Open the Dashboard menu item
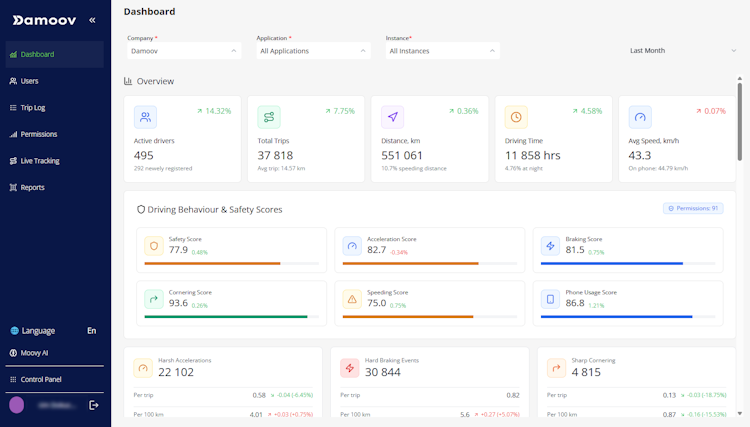 pyautogui.click(x=55, y=54)
